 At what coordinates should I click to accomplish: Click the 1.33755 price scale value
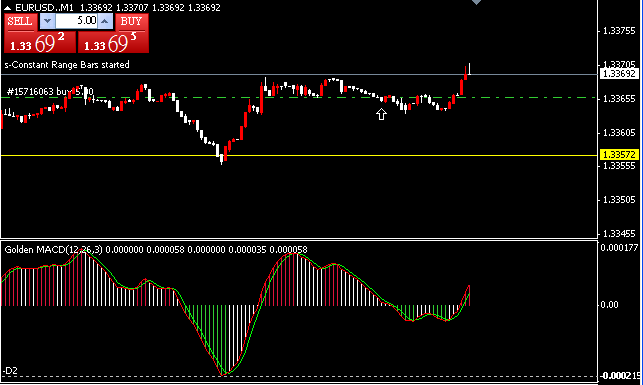click(x=619, y=31)
